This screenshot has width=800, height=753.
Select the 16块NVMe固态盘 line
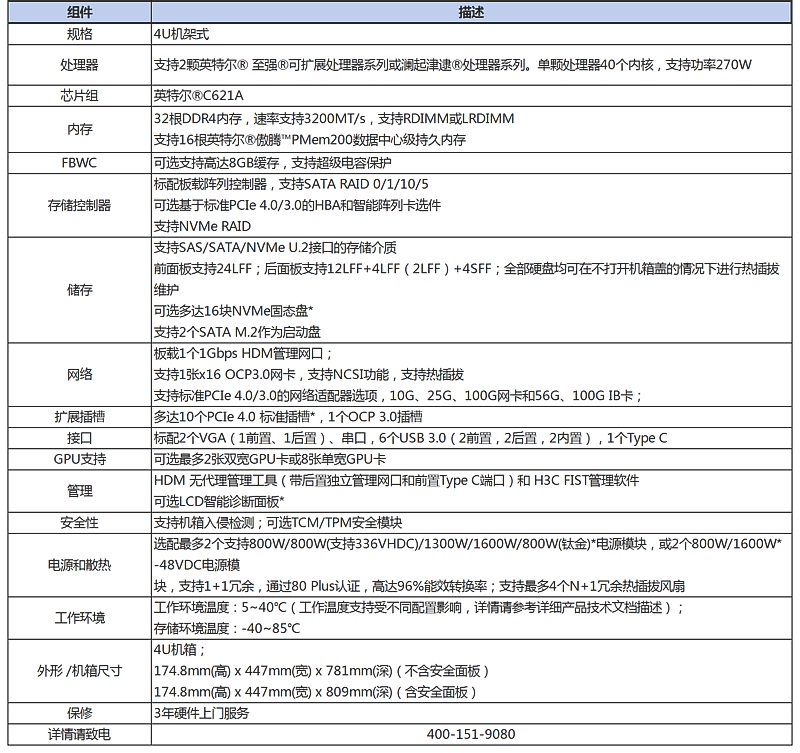pos(234,311)
